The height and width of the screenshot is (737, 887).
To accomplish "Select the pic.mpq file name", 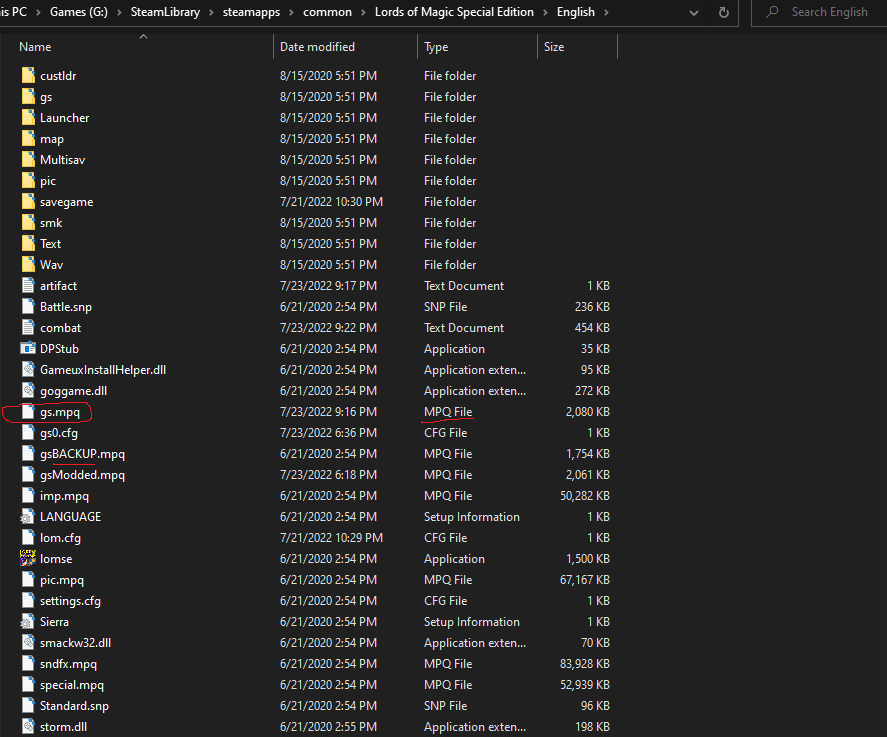I will point(62,580).
